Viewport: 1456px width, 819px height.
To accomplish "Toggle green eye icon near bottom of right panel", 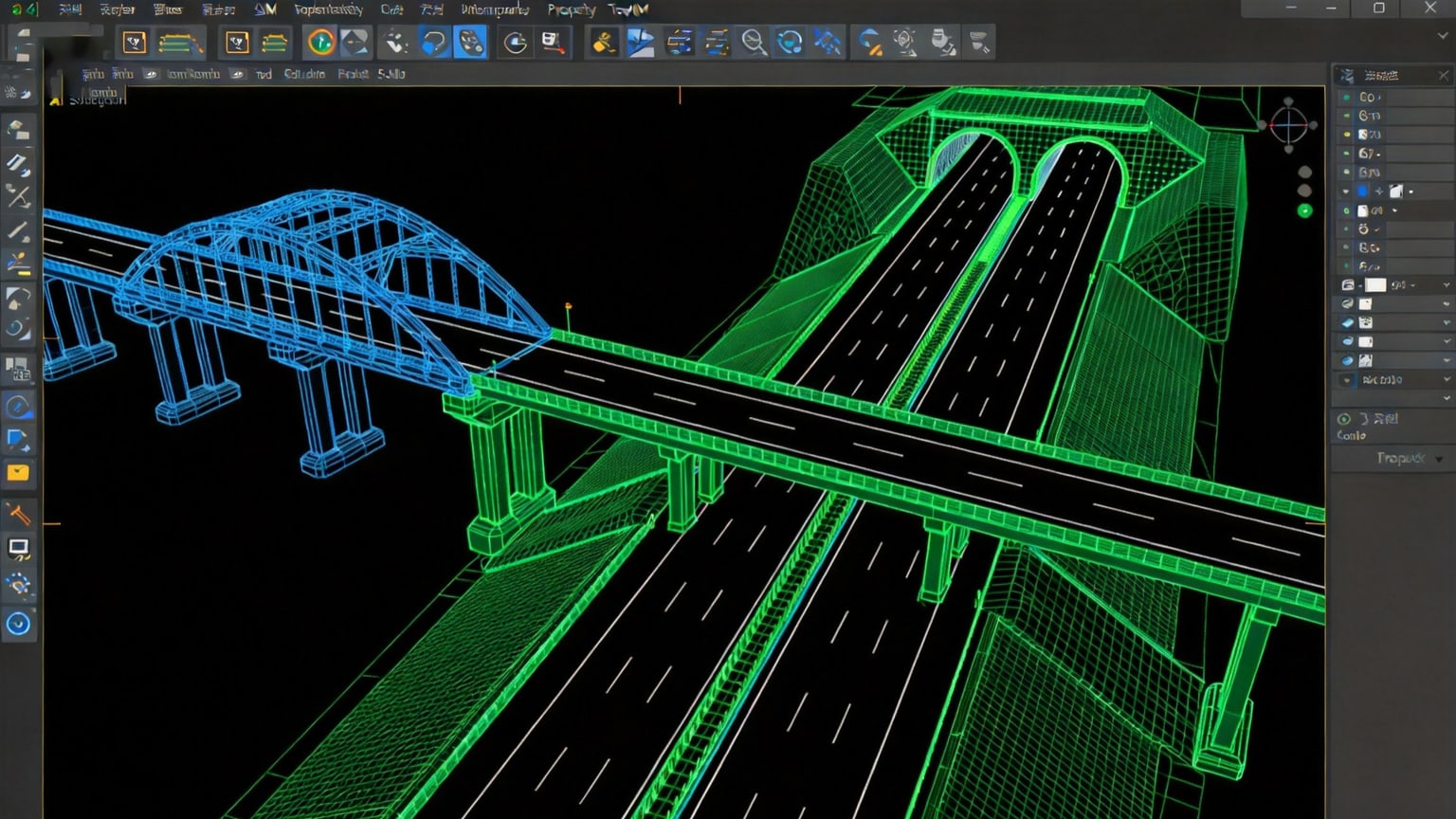I will (x=1343, y=418).
